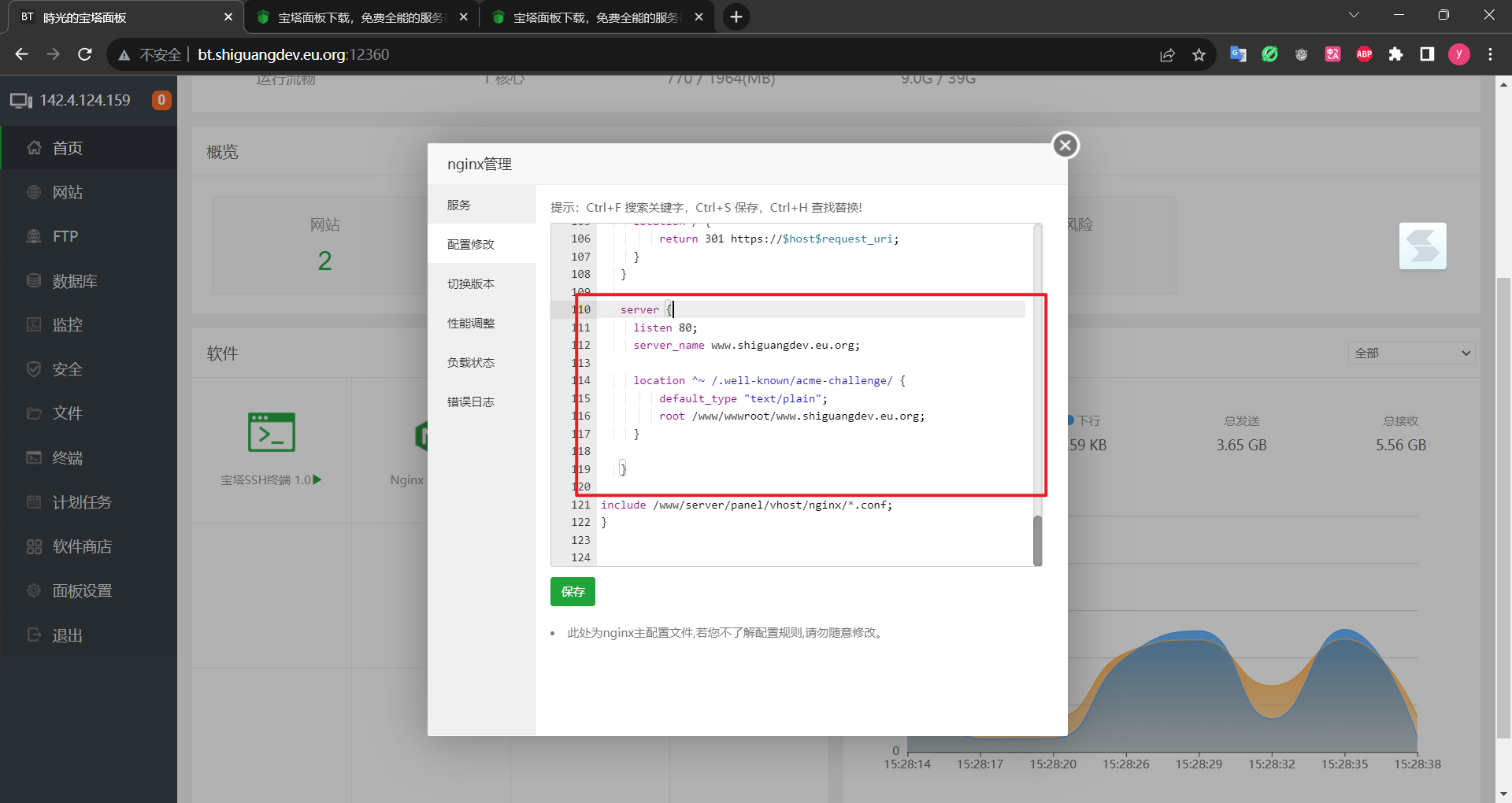Click the 不安全 site security warning

click(150, 54)
